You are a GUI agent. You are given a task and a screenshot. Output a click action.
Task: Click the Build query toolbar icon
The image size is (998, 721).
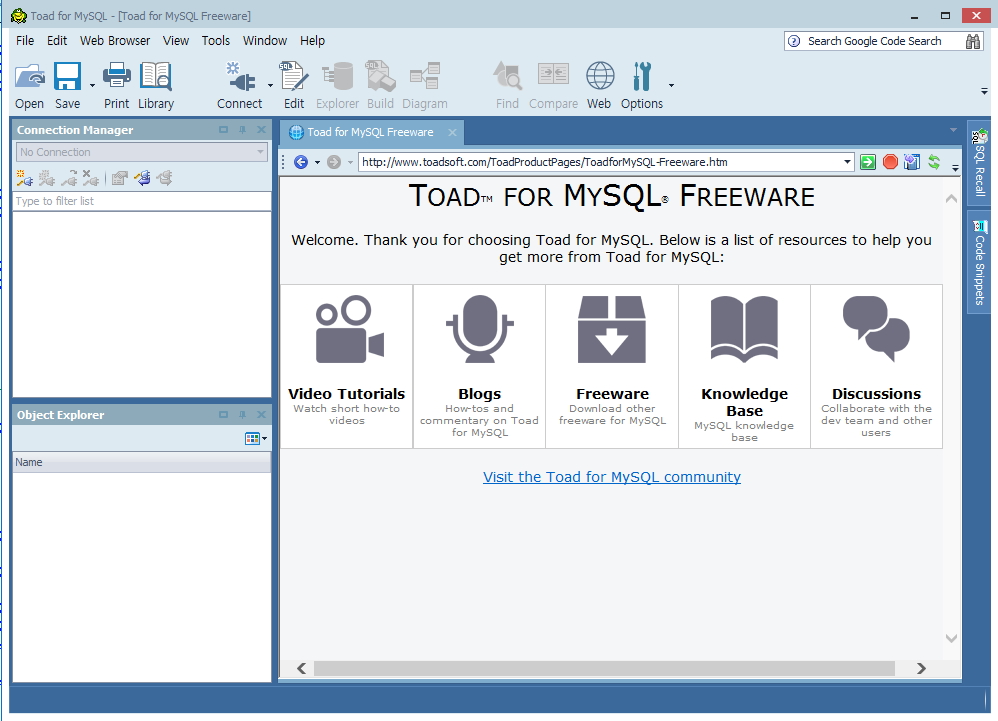tap(380, 77)
